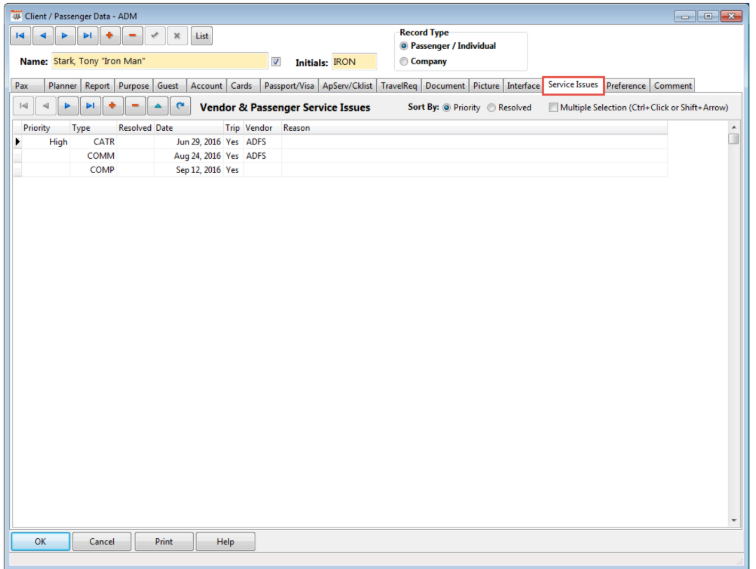Click the Initials input field

(x=354, y=62)
